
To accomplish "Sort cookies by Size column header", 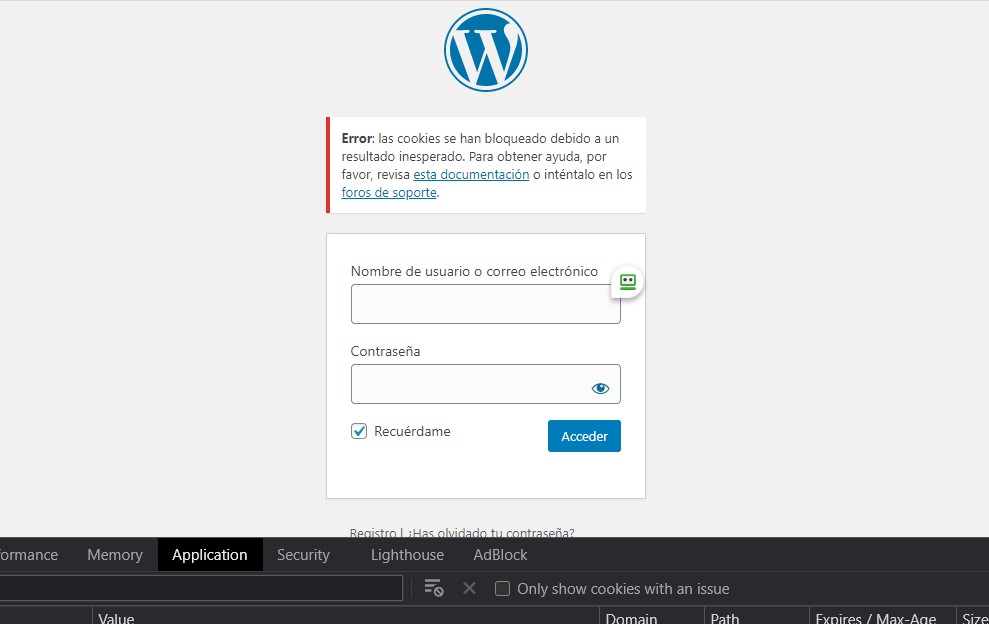I will [973, 616].
